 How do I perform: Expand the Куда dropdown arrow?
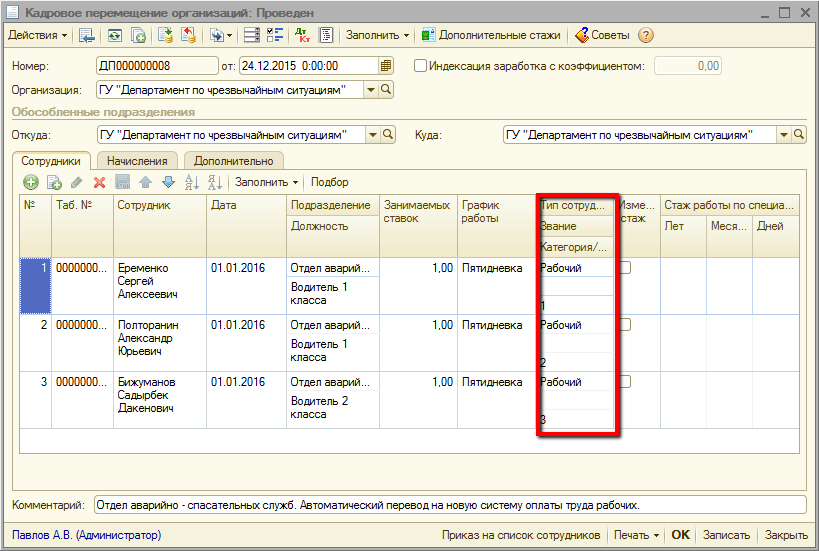point(783,135)
